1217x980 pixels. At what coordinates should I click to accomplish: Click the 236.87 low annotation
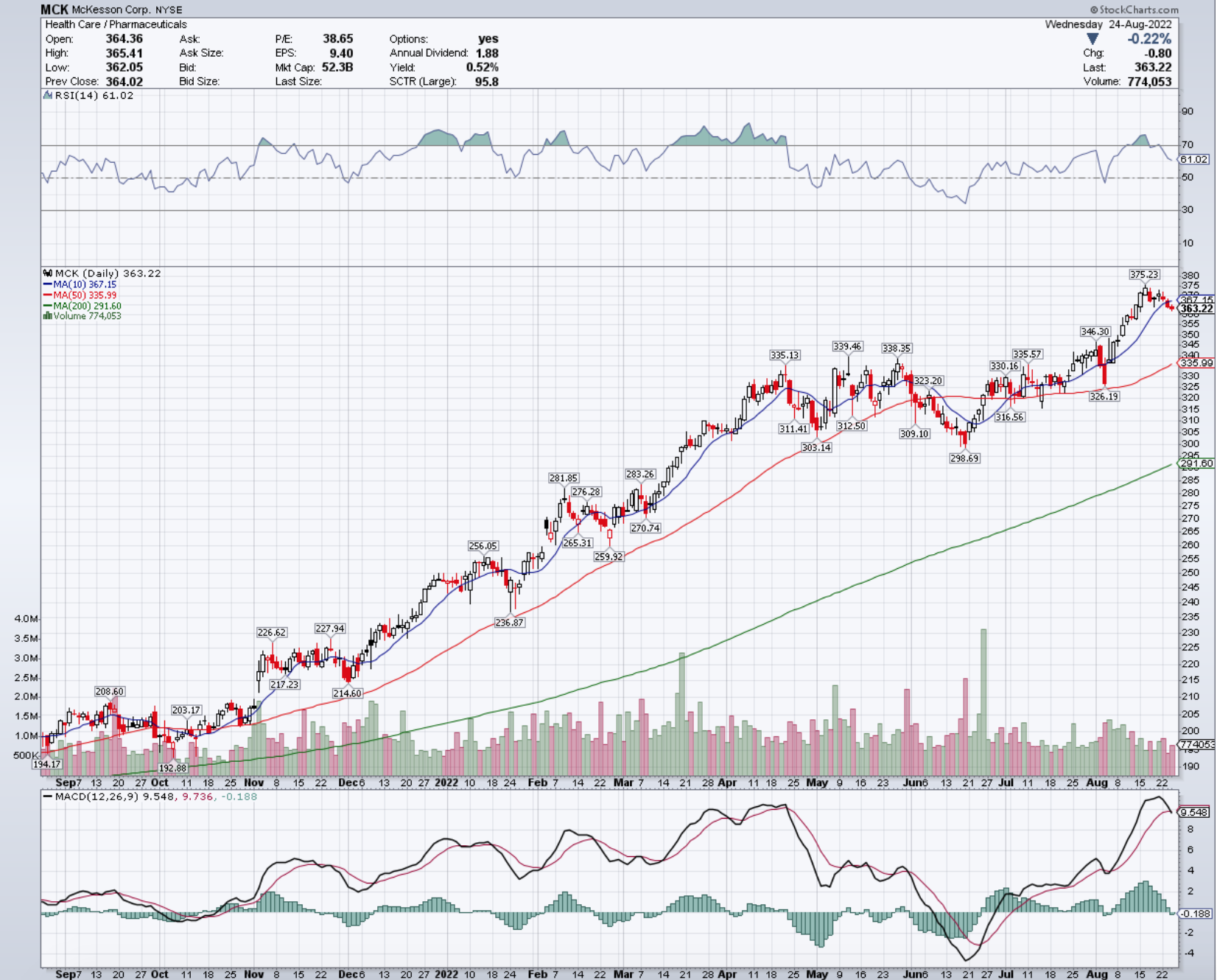pos(510,623)
